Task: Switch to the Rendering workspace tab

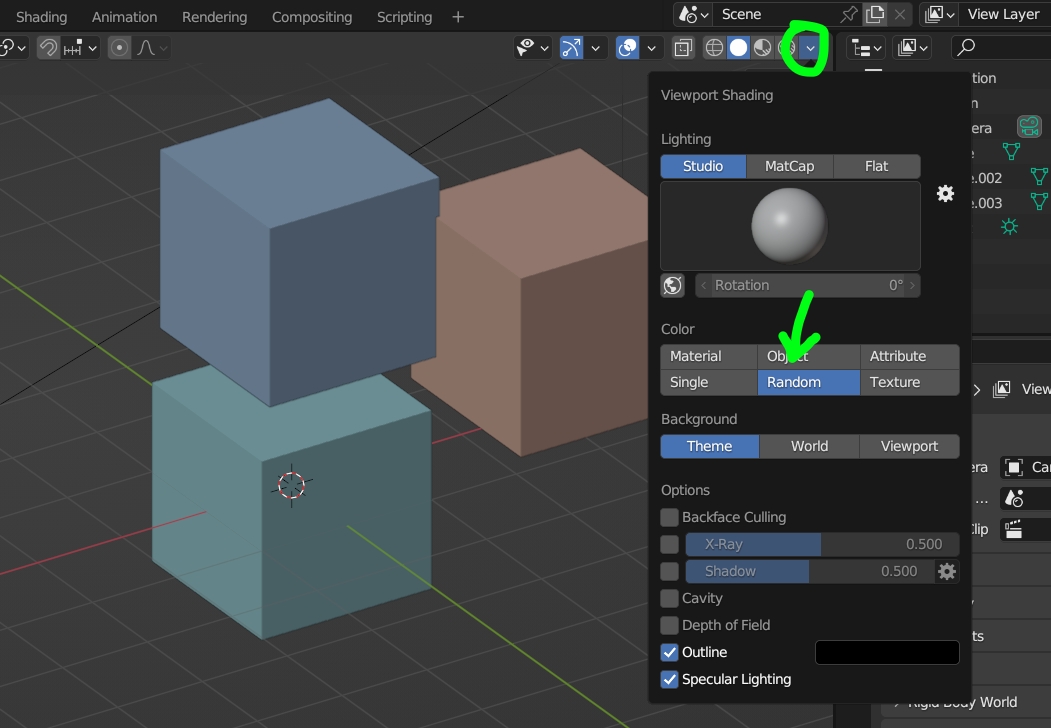Action: (213, 16)
